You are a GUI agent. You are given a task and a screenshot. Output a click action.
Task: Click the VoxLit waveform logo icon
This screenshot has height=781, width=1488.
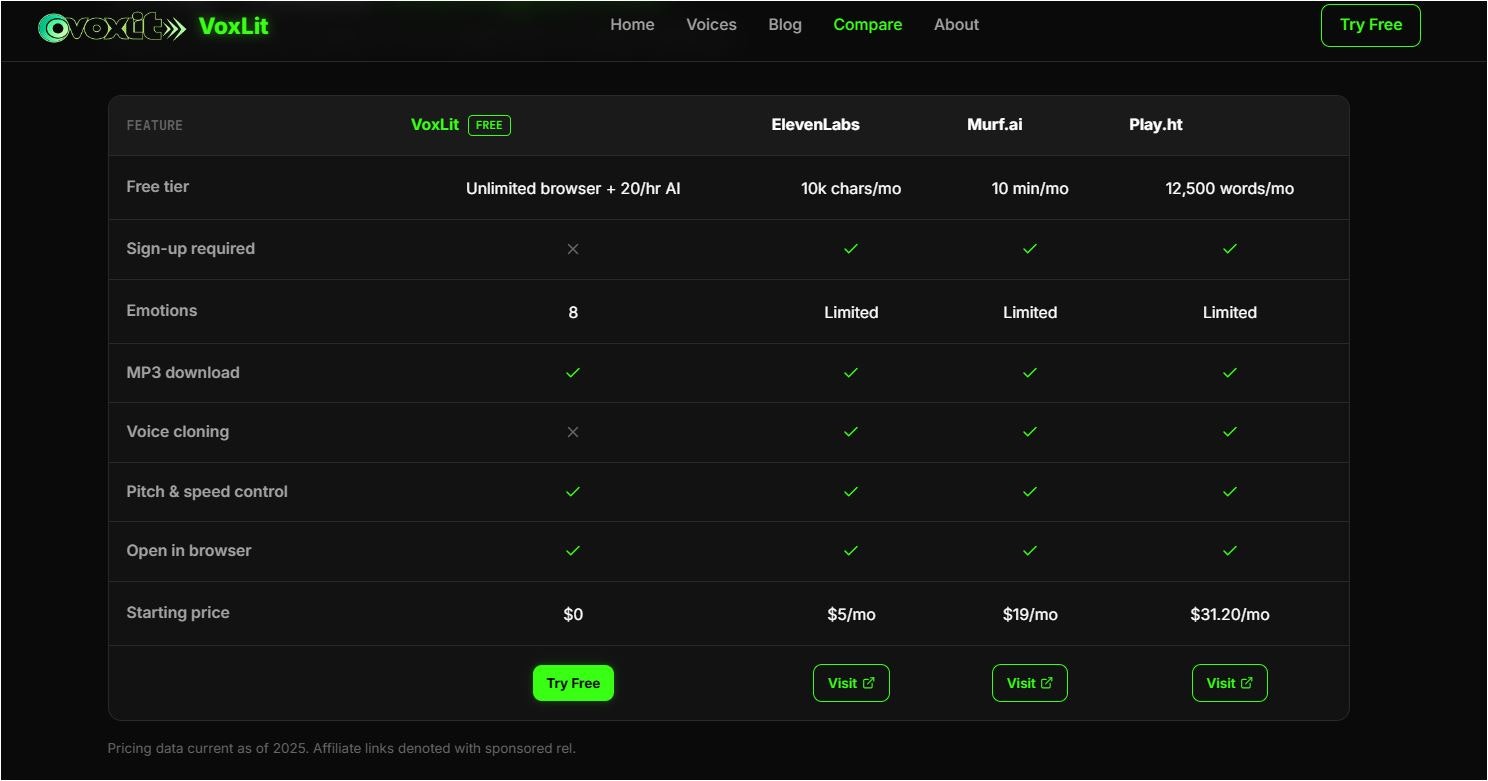[x=112, y=27]
